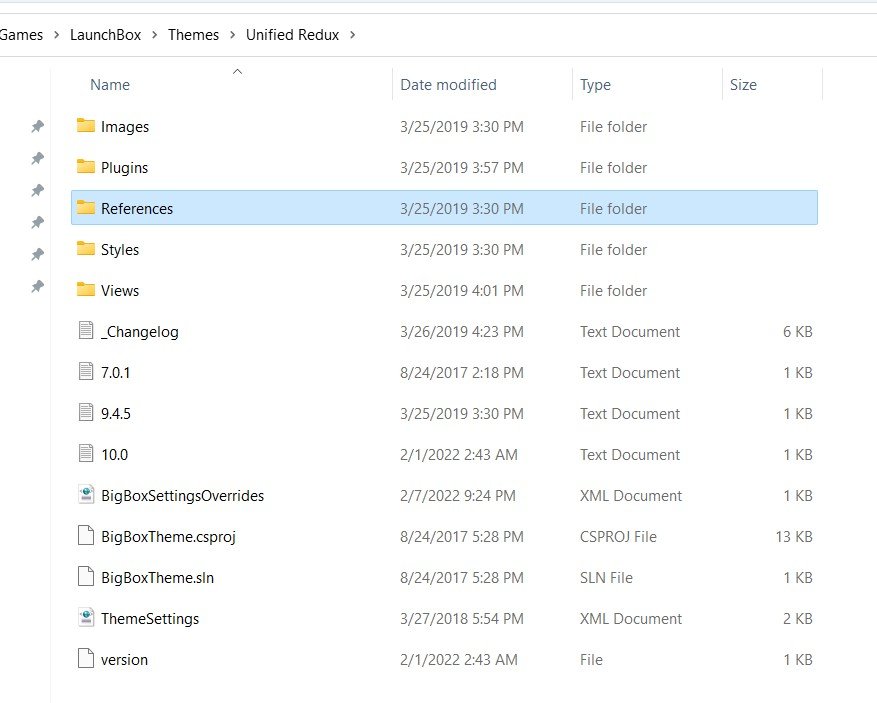Click the 13 KB size cell

(794, 537)
